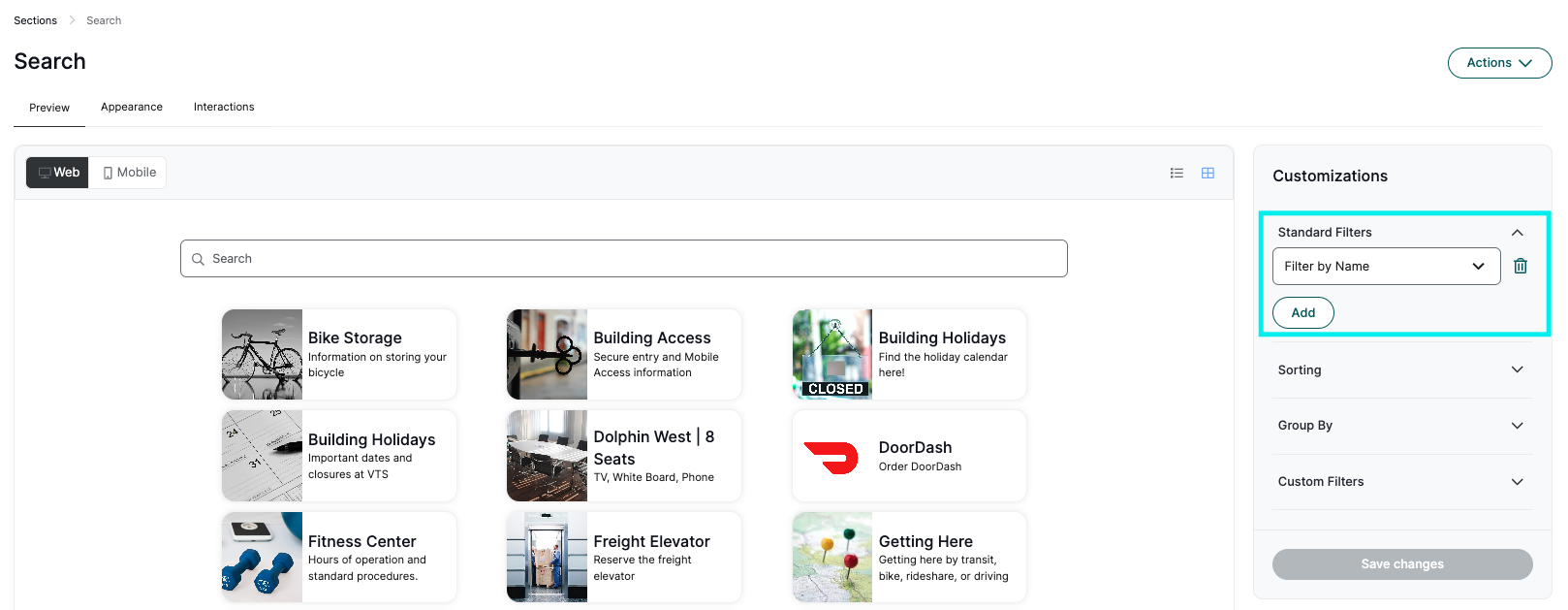Open the calendar Building Holidays thumbnail
Viewport: 1568px width, 610px height.
pos(262,456)
